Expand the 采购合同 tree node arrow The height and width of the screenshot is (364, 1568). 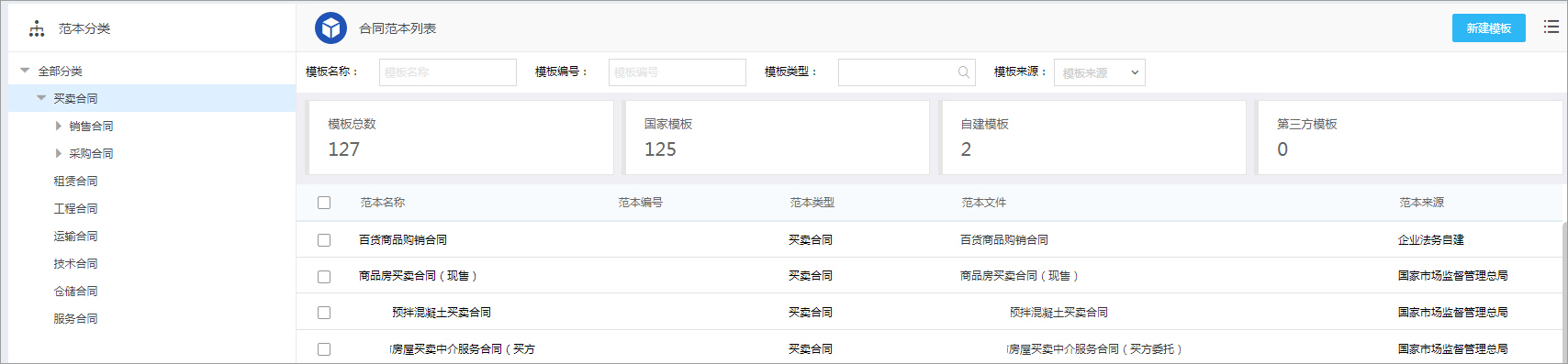tap(59, 153)
